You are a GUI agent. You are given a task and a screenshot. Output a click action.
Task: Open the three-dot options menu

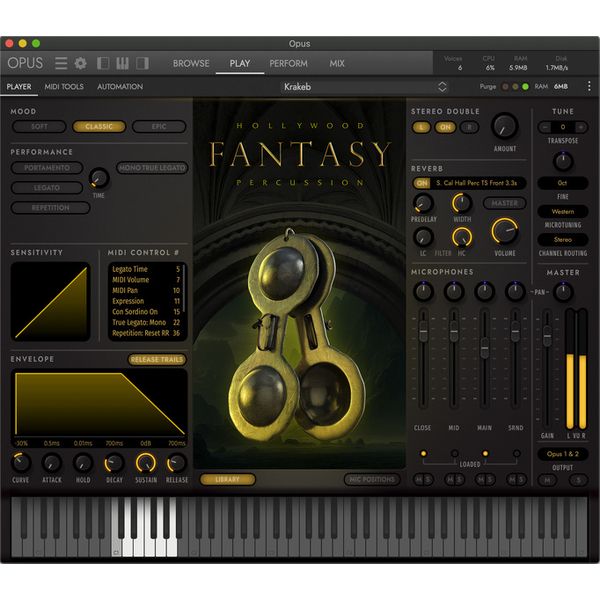[589, 86]
